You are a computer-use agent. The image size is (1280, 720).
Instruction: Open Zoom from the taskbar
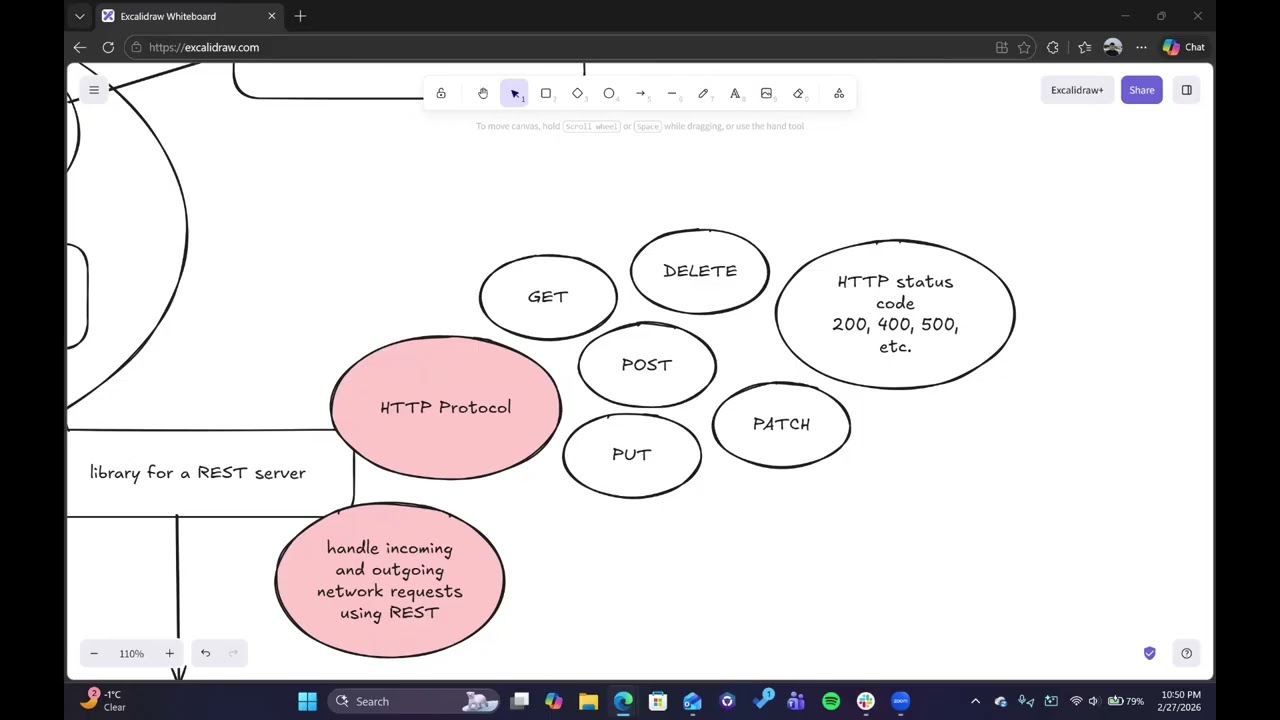click(x=900, y=701)
